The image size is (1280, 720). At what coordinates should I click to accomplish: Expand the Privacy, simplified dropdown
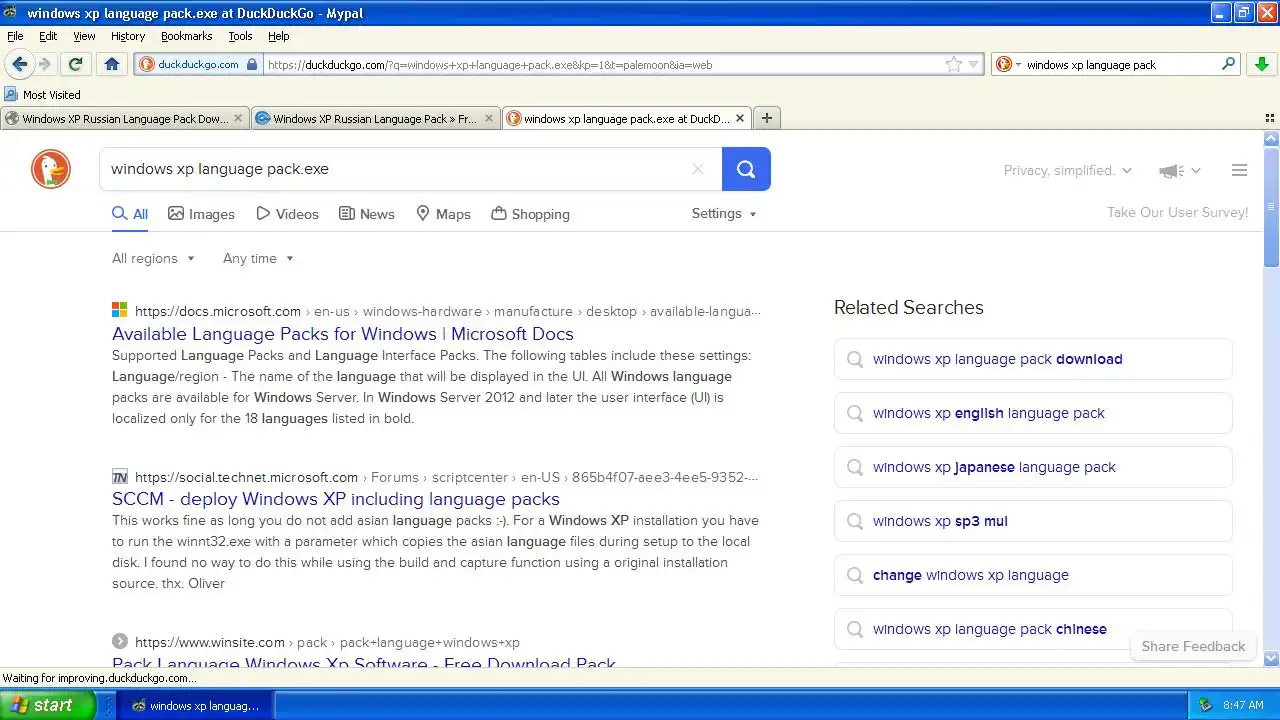(1067, 170)
